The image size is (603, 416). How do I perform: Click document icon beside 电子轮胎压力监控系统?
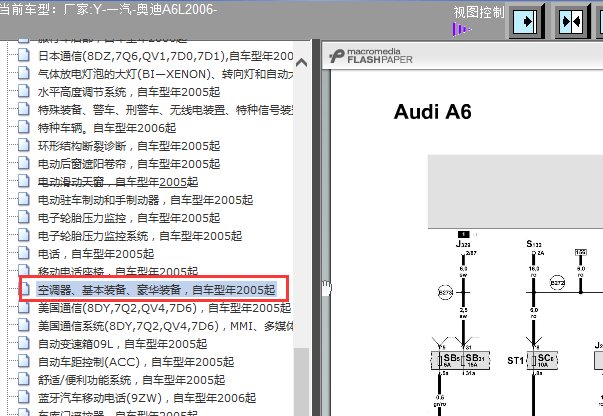[23, 235]
